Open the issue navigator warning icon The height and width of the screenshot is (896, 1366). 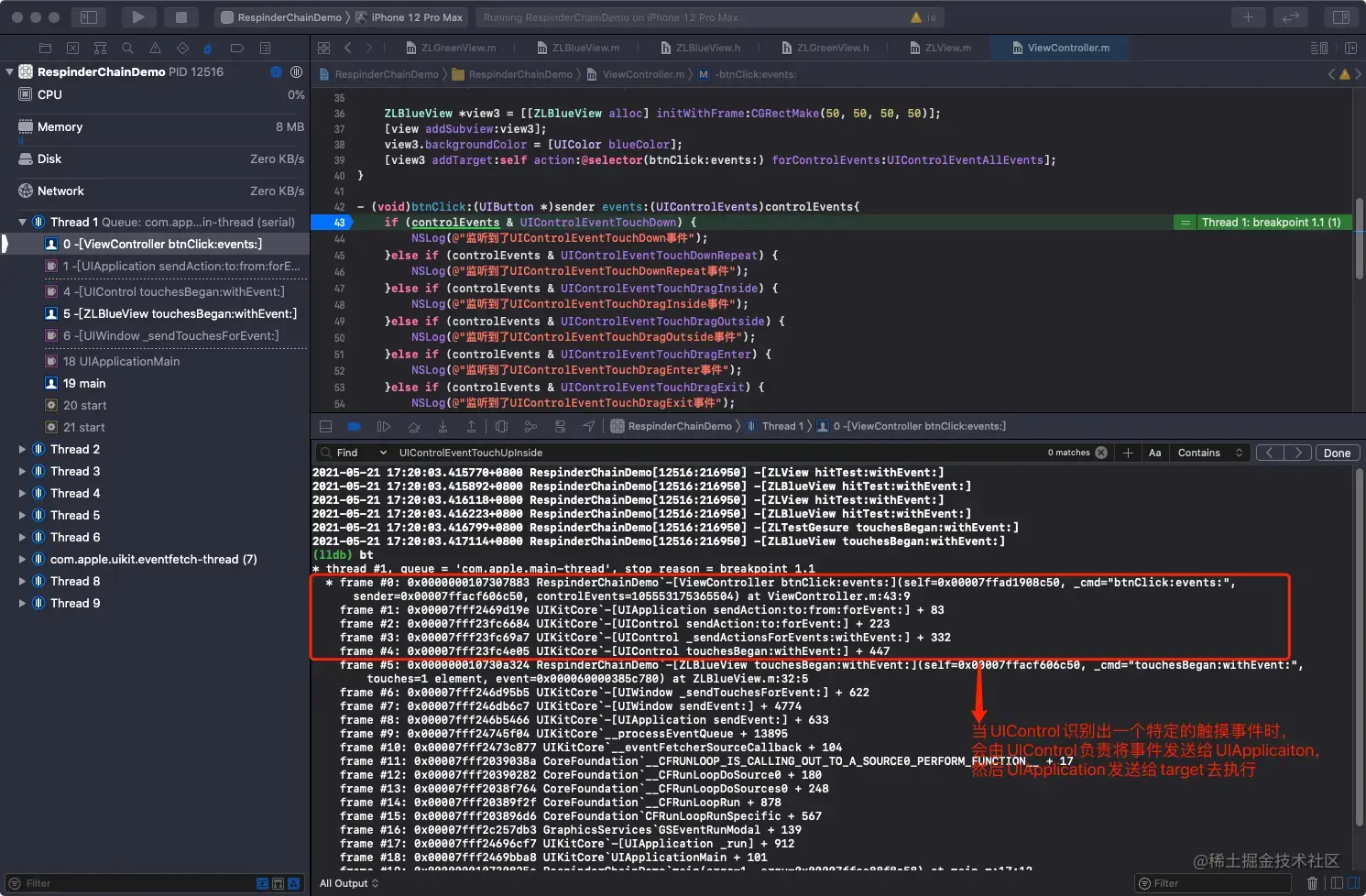pyautogui.click(x=155, y=48)
